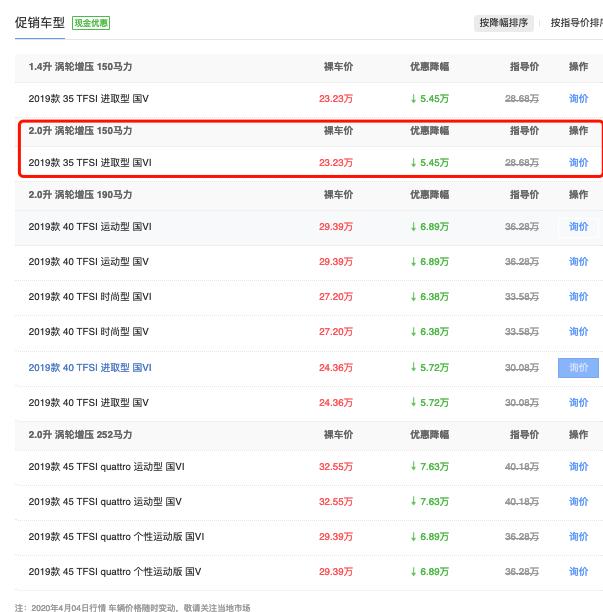Click price 24.36万 in 40 TFSI 进取型 国V row
This screenshot has width=603, height=612.
[x=336, y=403]
